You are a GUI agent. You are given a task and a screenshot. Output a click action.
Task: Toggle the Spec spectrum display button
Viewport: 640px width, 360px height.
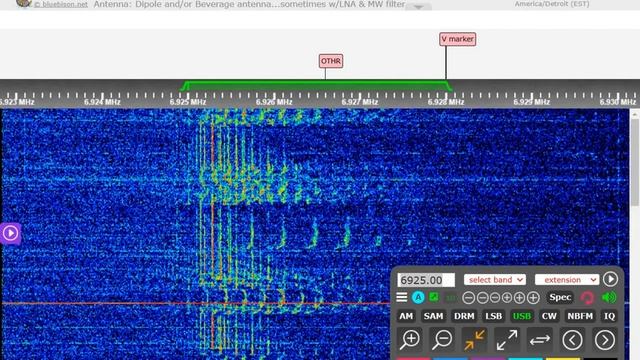[x=560, y=298]
